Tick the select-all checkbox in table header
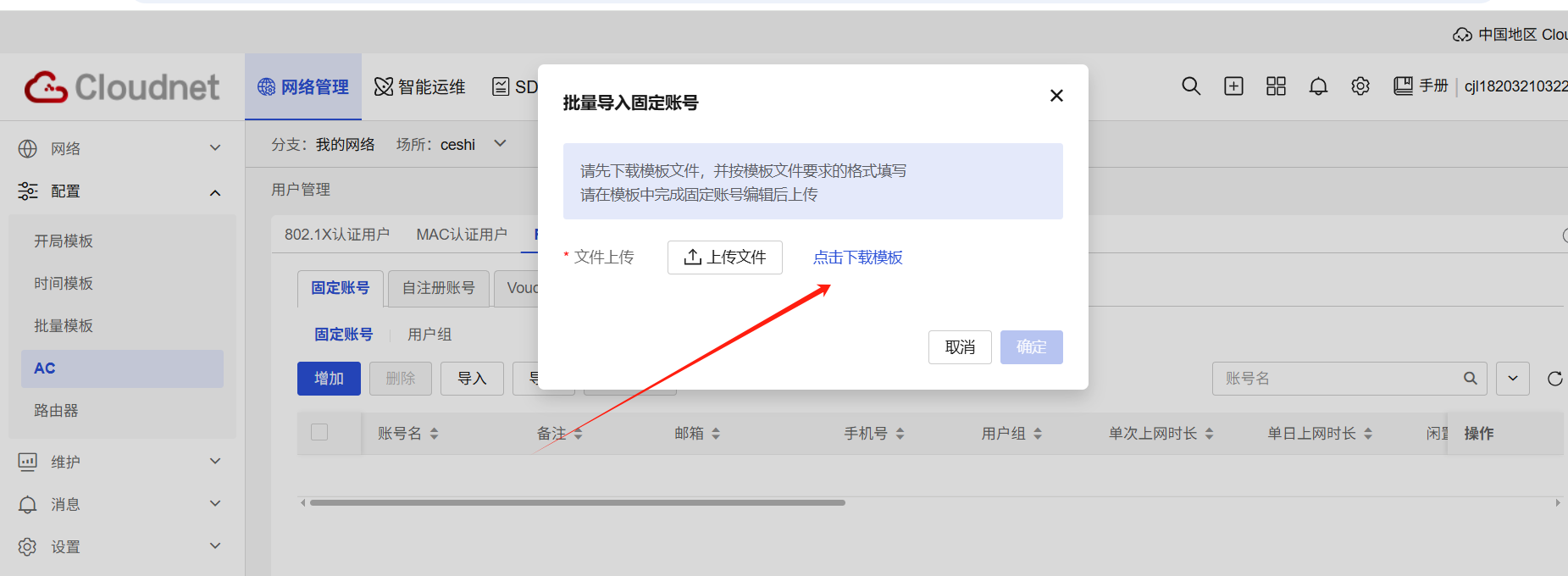This screenshot has width=1568, height=576. pos(319,432)
